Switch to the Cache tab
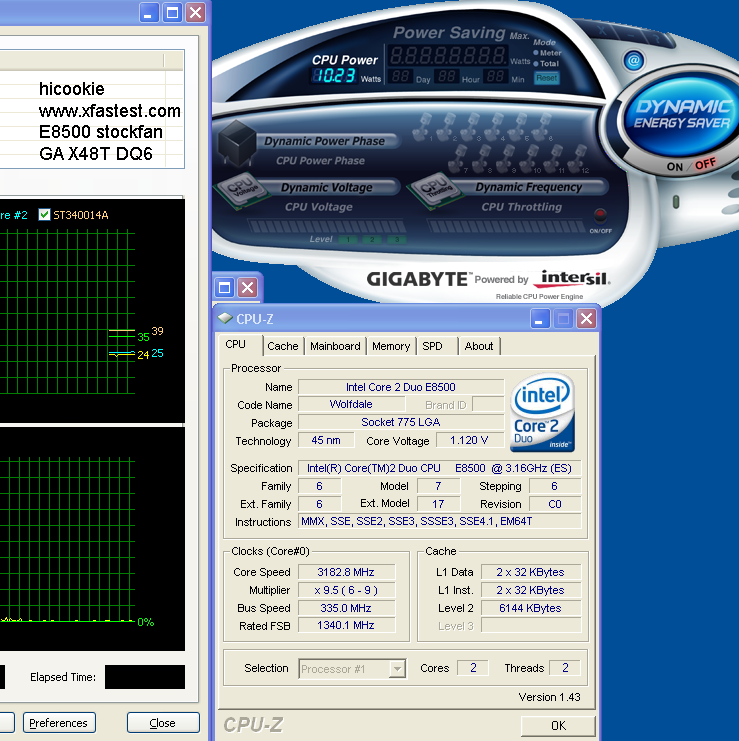This screenshot has height=741, width=739. click(x=282, y=346)
